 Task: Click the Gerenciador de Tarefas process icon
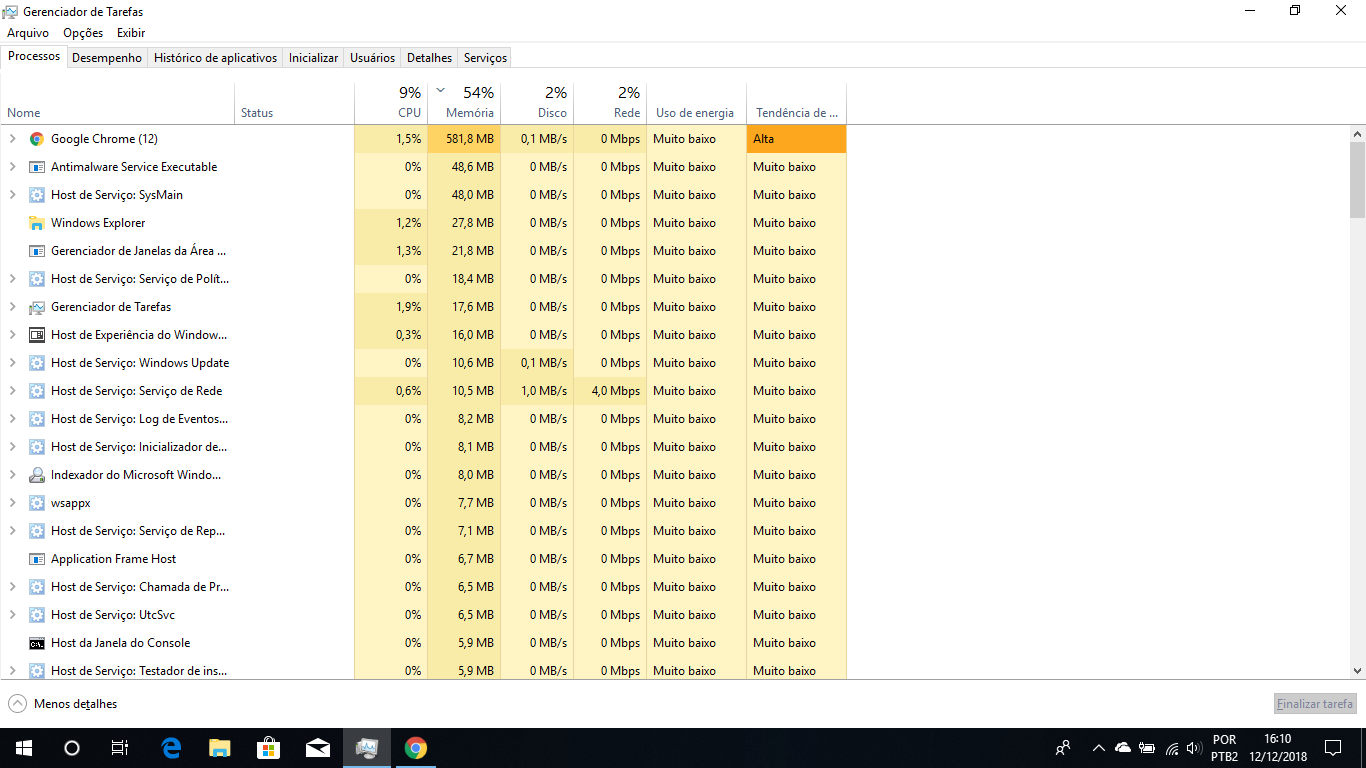coord(37,307)
